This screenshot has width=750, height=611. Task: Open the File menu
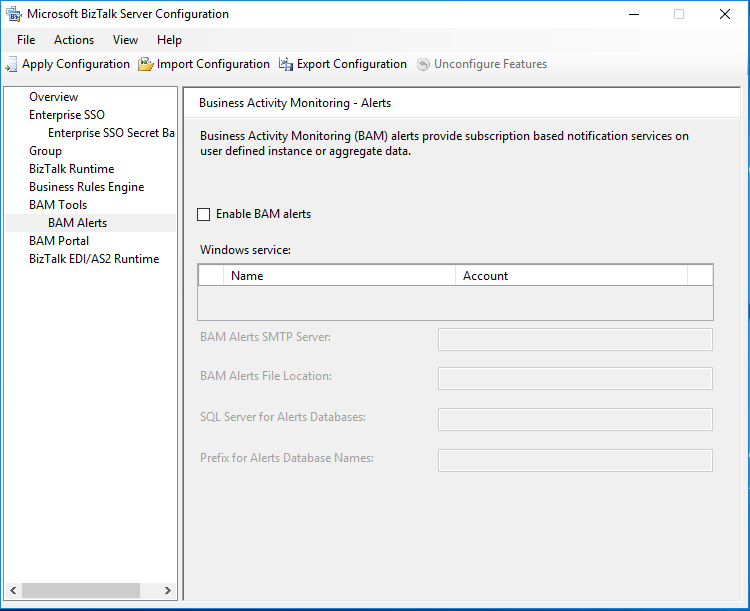coord(26,40)
